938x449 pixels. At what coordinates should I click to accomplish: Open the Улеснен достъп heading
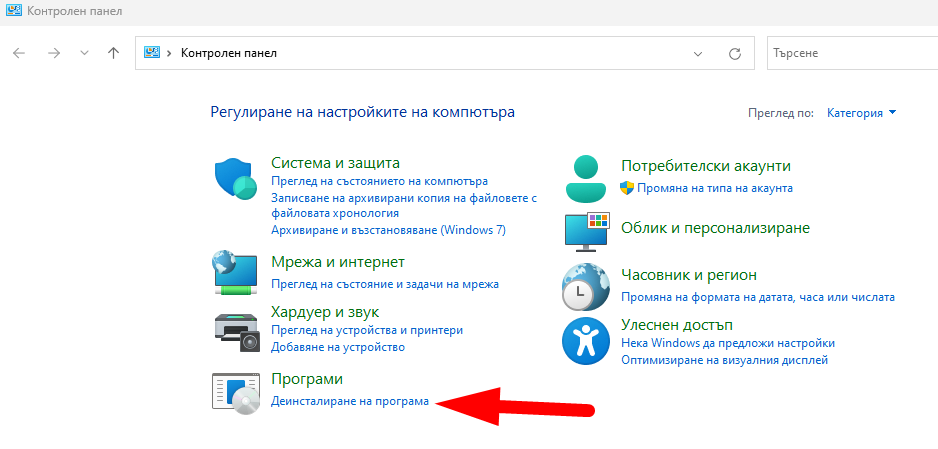(x=677, y=325)
